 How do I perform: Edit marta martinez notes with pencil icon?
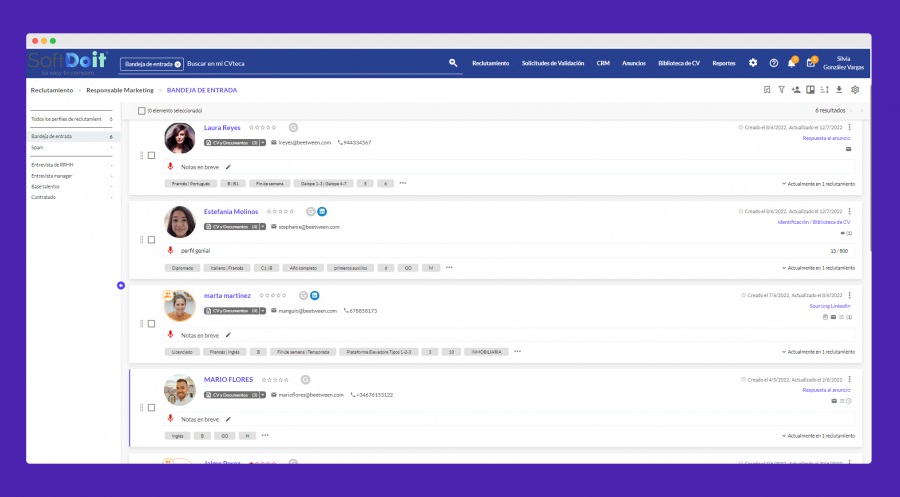click(x=228, y=335)
